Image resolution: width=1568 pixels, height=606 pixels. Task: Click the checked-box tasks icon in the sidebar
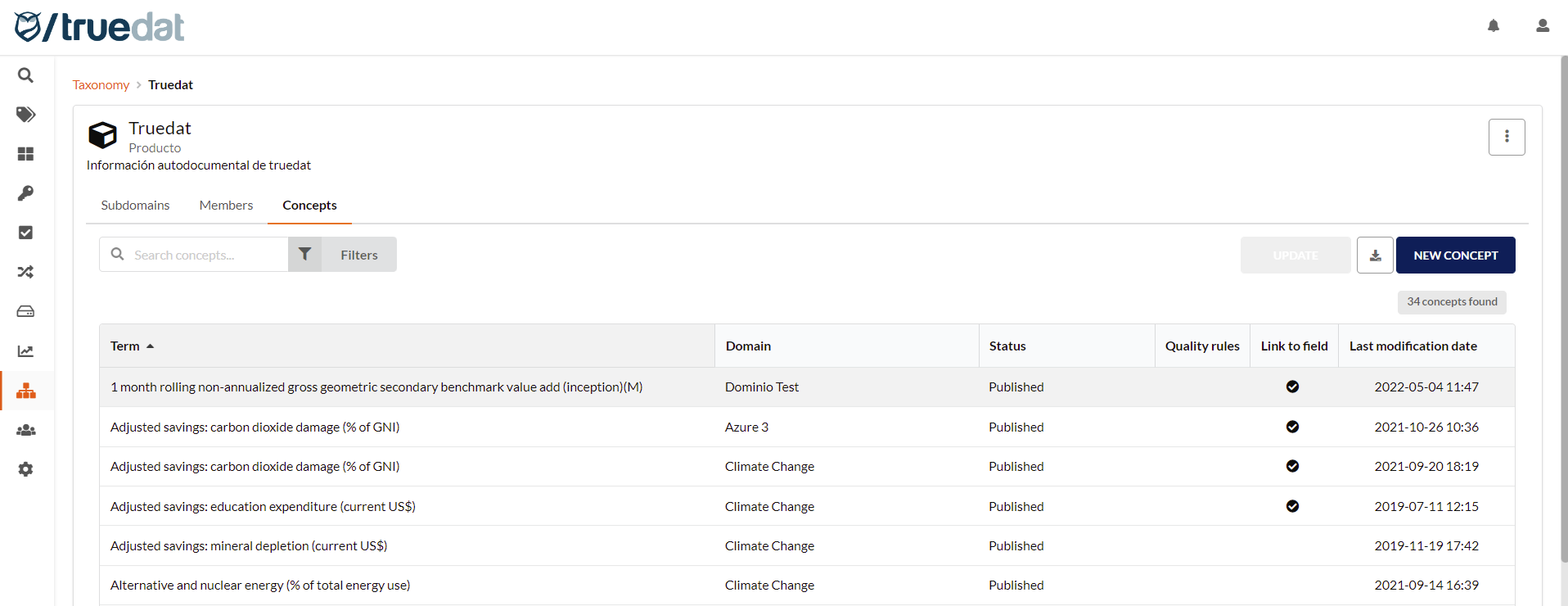(25, 233)
